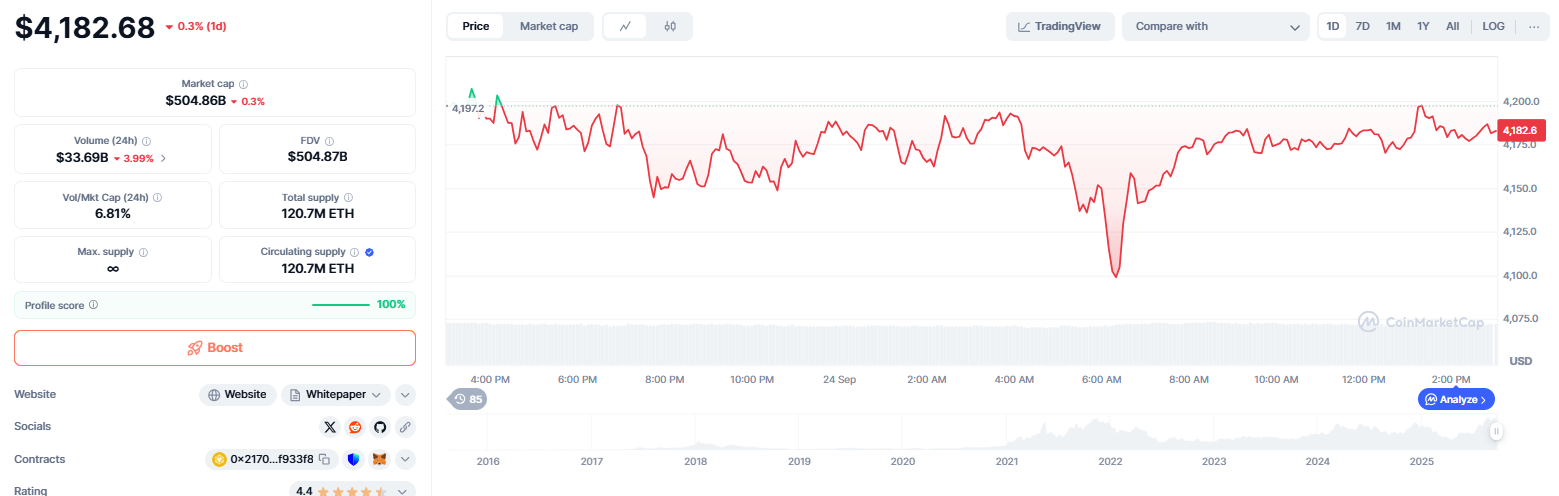The width and height of the screenshot is (1559, 496).
Task: Click the $504.87B FDV value
Action: click(x=317, y=157)
